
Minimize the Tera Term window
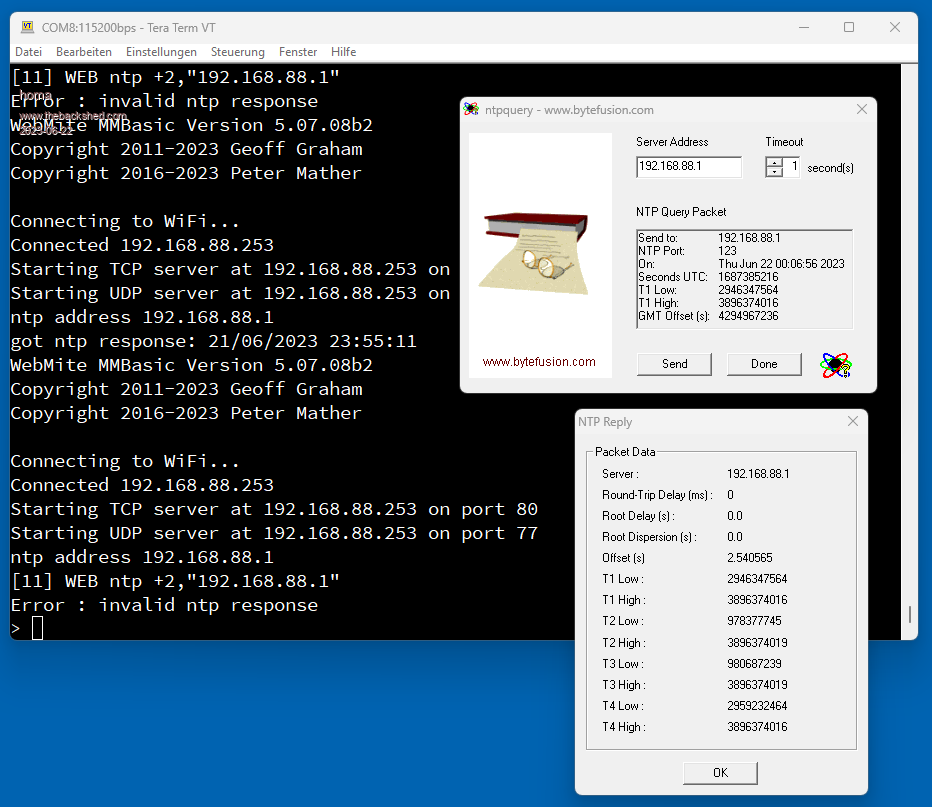[x=803, y=27]
